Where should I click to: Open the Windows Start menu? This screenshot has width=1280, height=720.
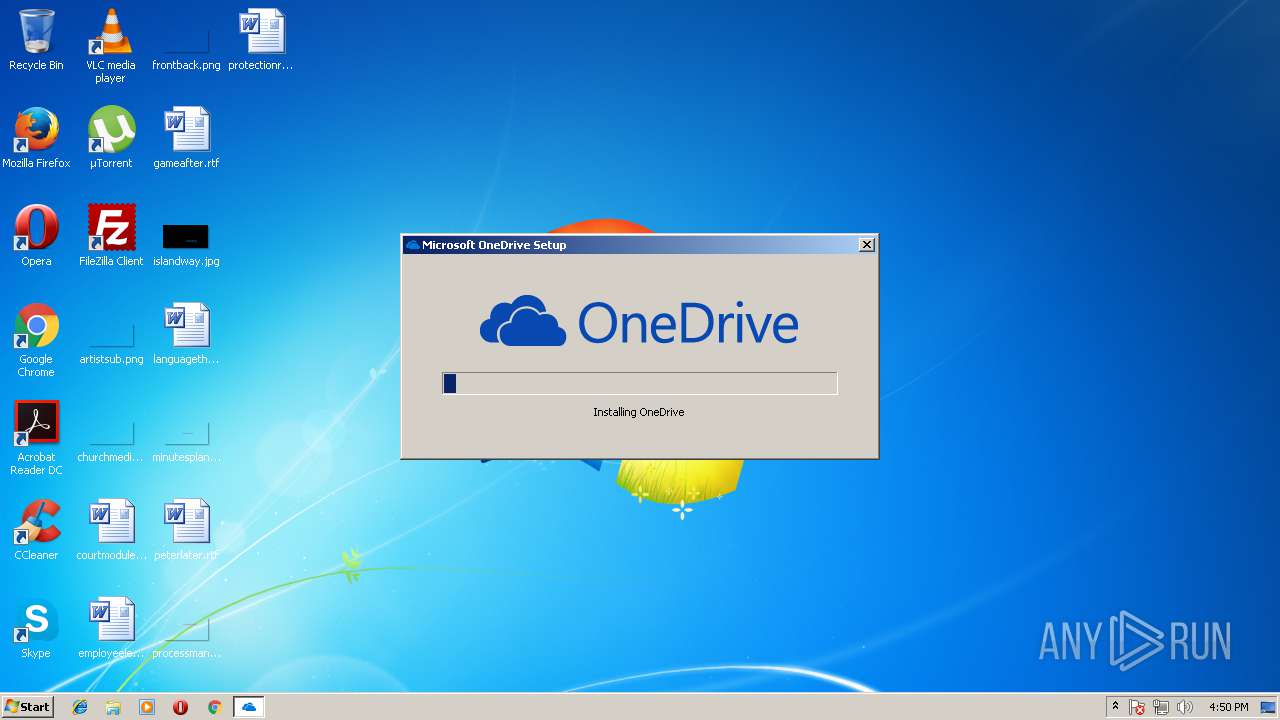tap(27, 707)
